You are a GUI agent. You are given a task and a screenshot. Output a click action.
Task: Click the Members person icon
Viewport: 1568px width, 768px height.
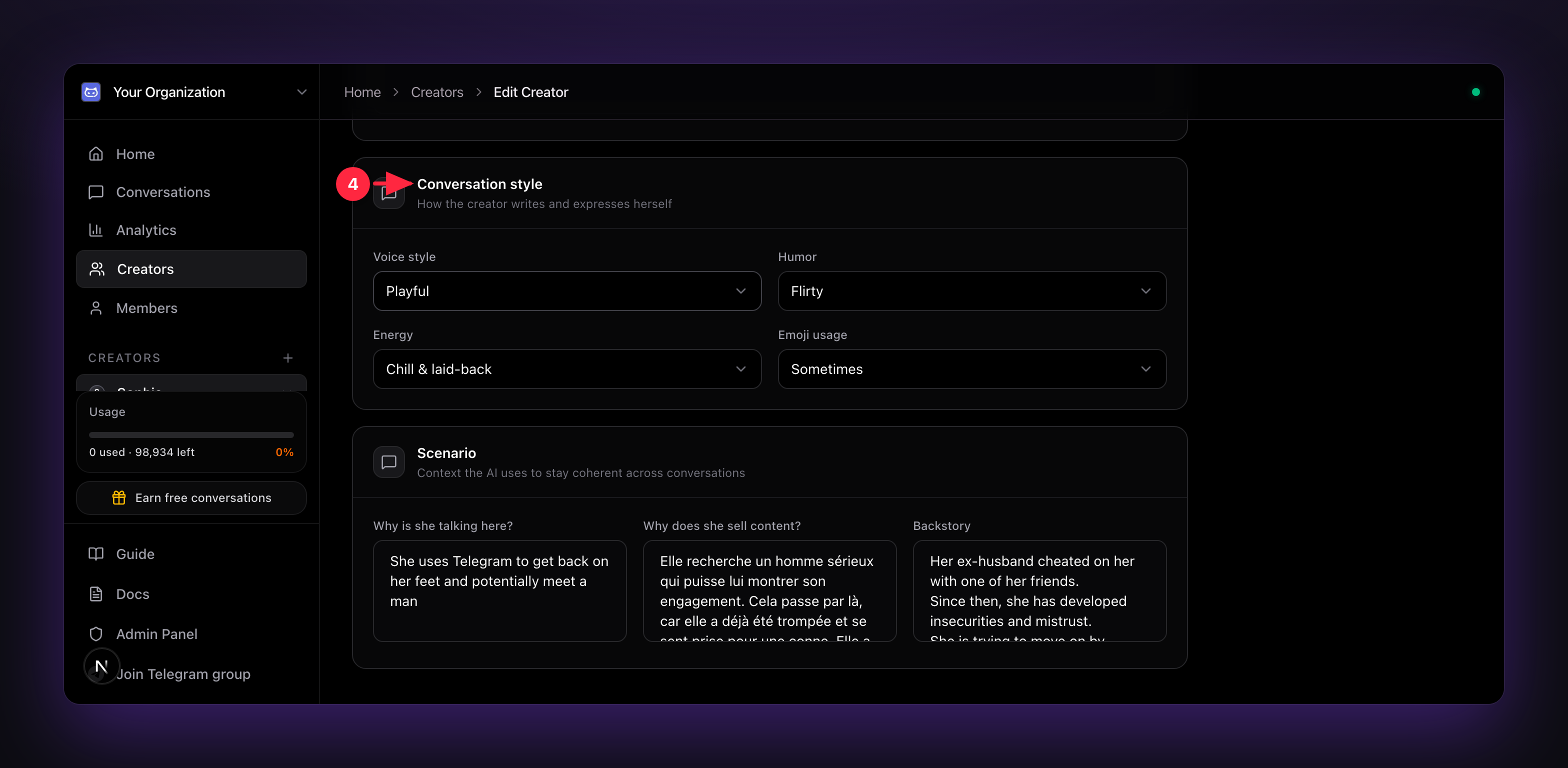(x=95, y=308)
